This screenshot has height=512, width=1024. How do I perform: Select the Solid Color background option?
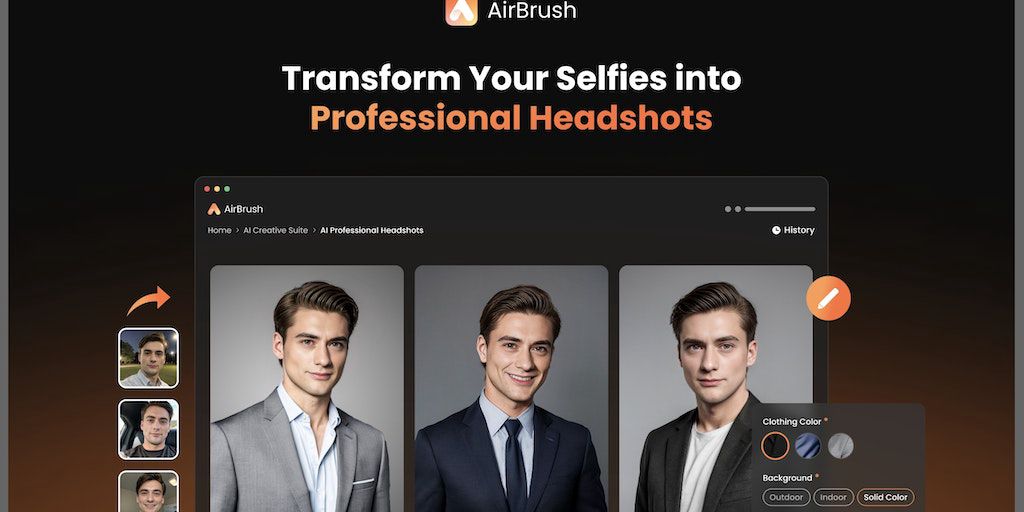coord(886,497)
